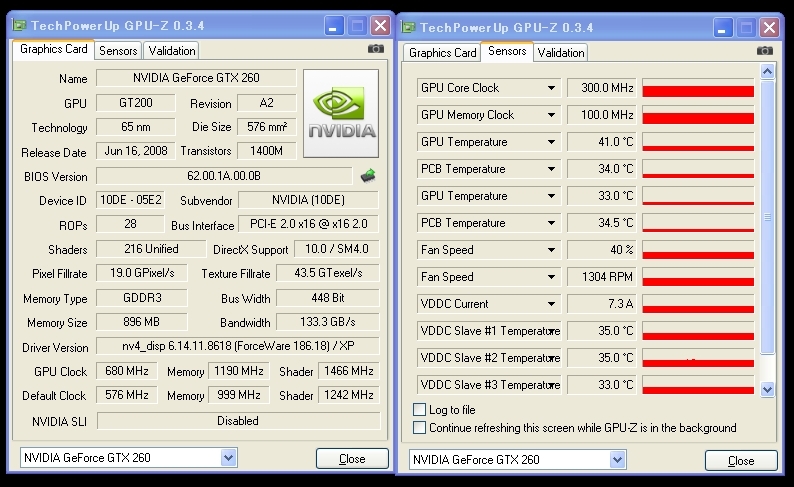Switch to Validation tab in left window

172,51
